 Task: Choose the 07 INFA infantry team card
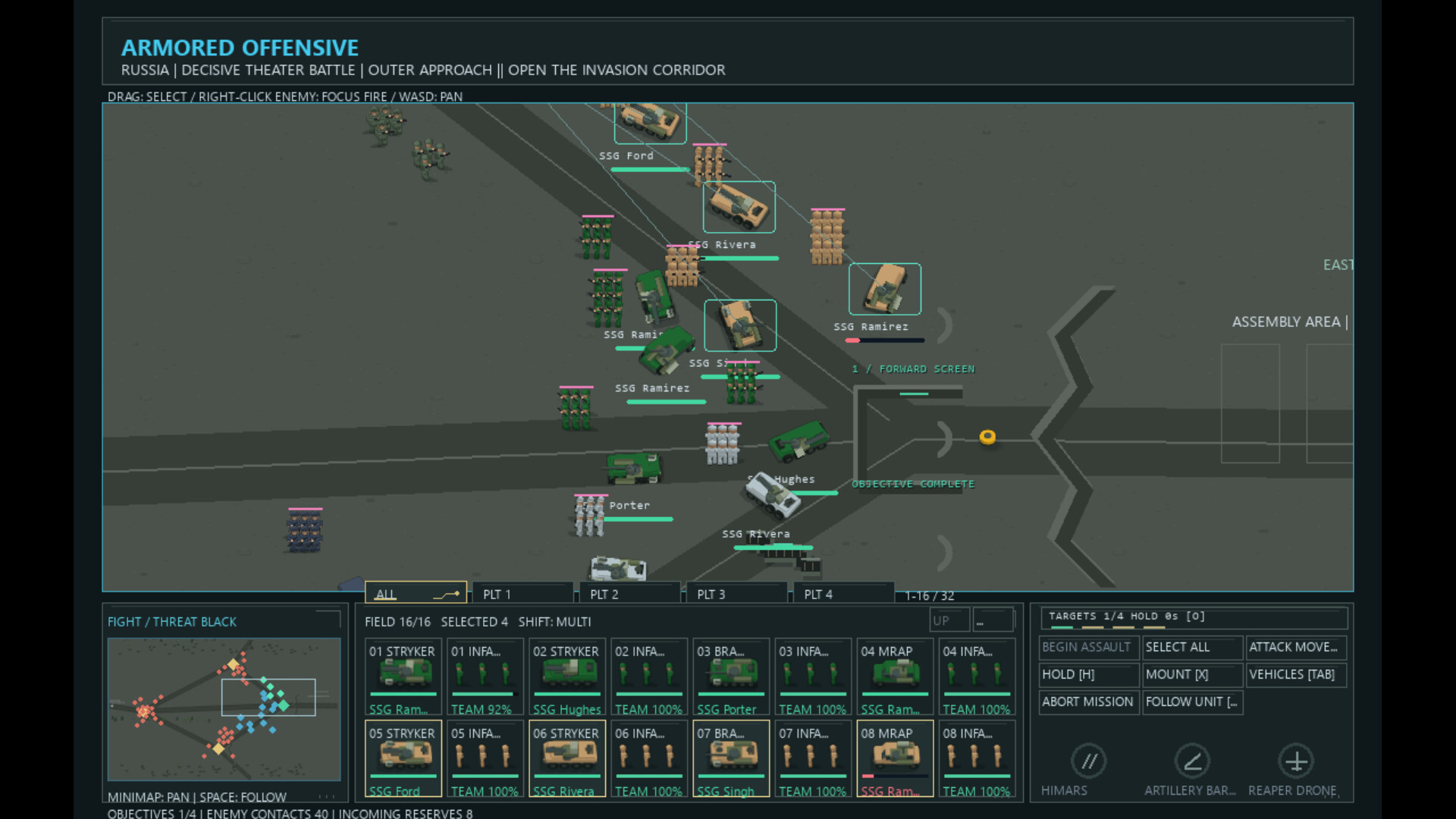(x=812, y=759)
